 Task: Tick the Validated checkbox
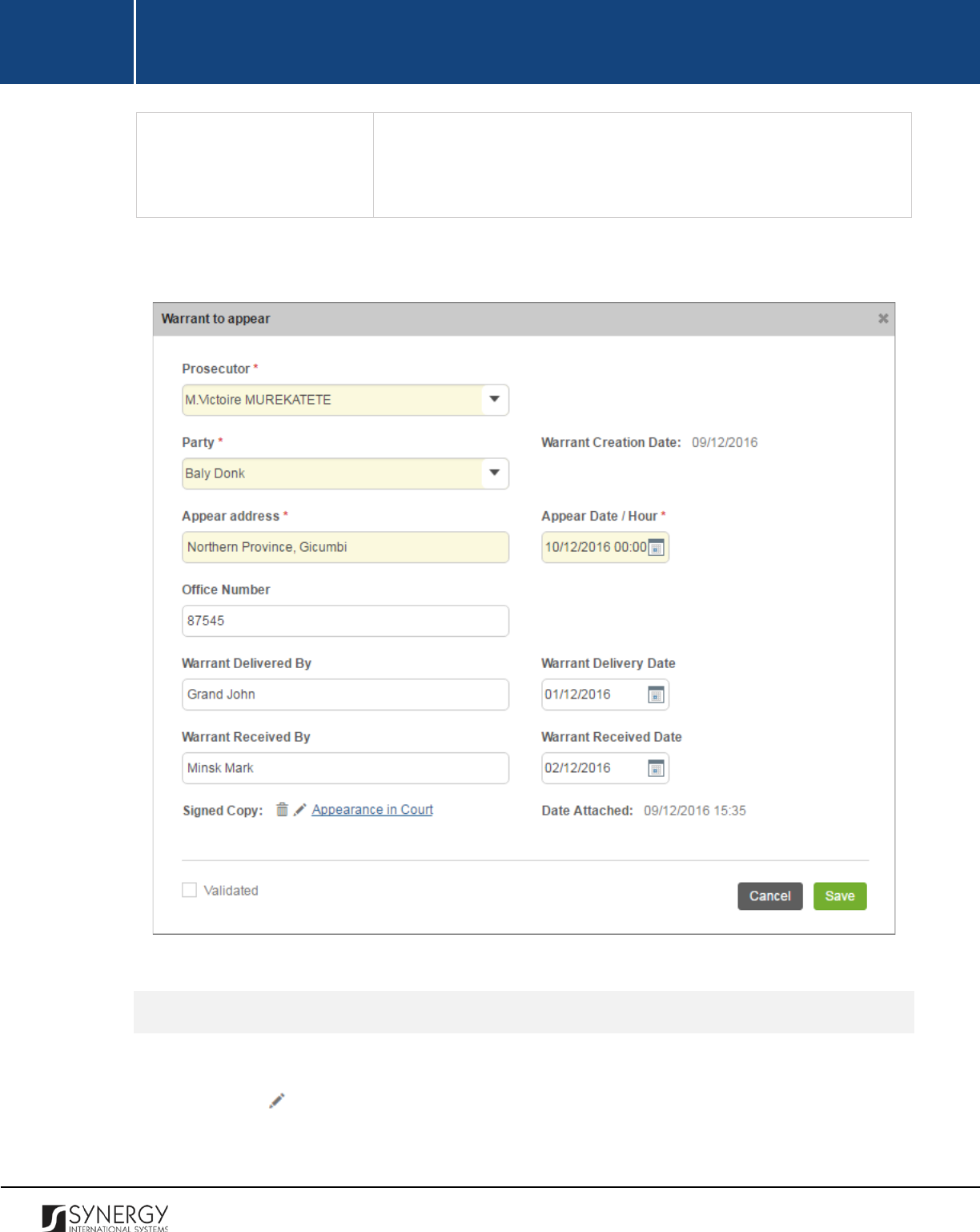click(x=190, y=890)
